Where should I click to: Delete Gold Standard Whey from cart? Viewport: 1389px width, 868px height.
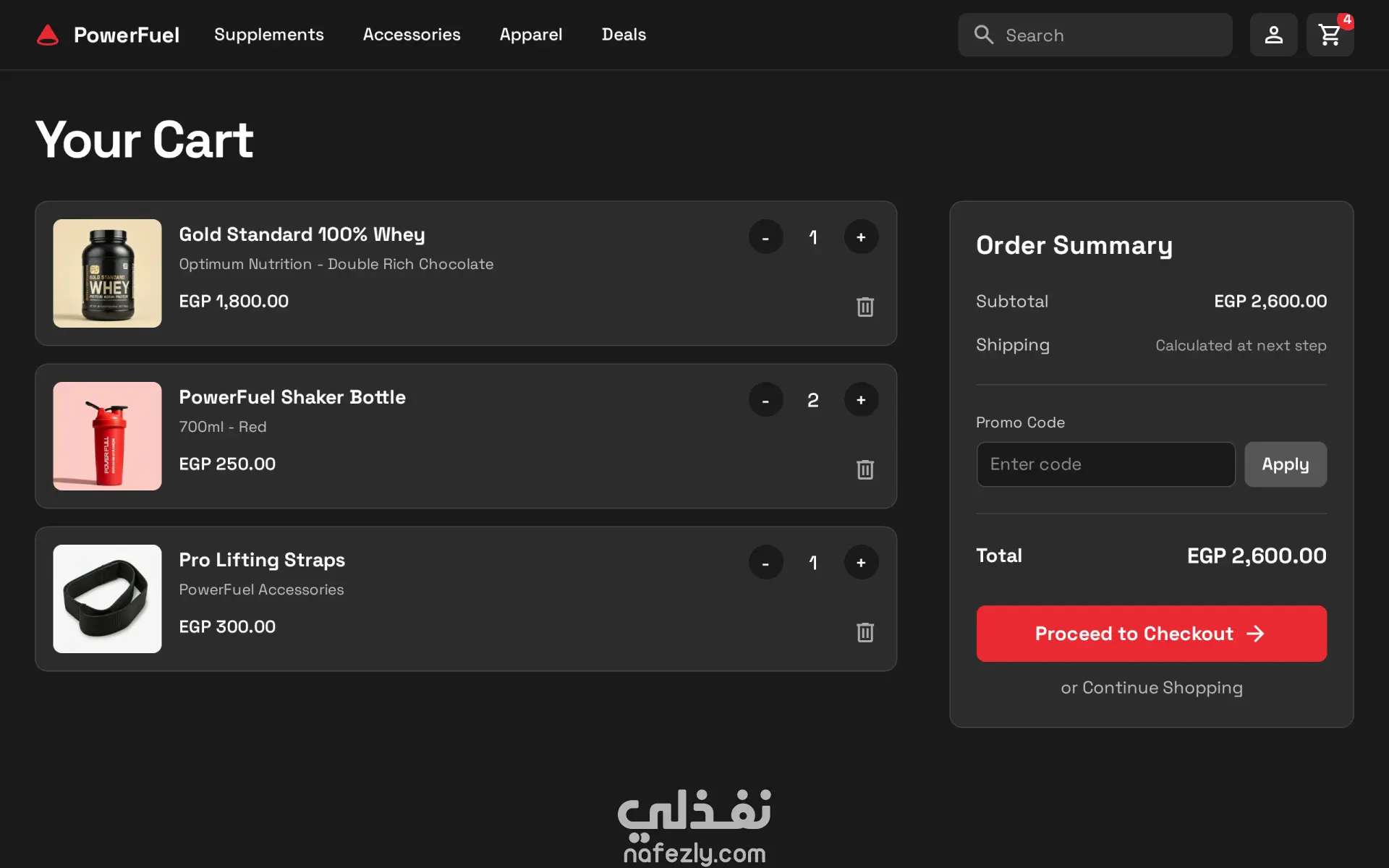(865, 307)
